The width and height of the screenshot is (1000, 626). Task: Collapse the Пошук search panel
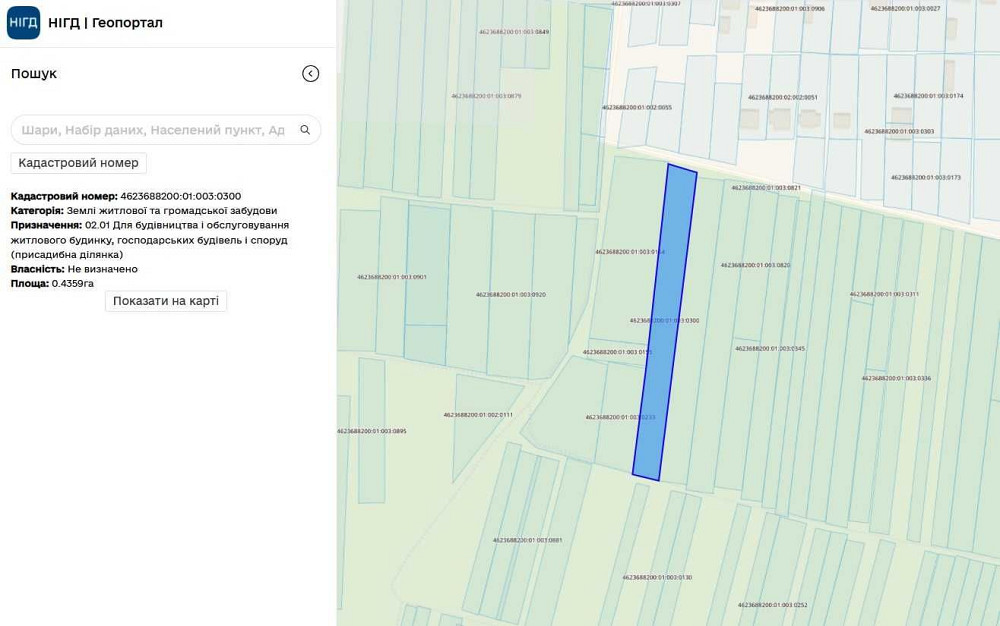coord(311,74)
